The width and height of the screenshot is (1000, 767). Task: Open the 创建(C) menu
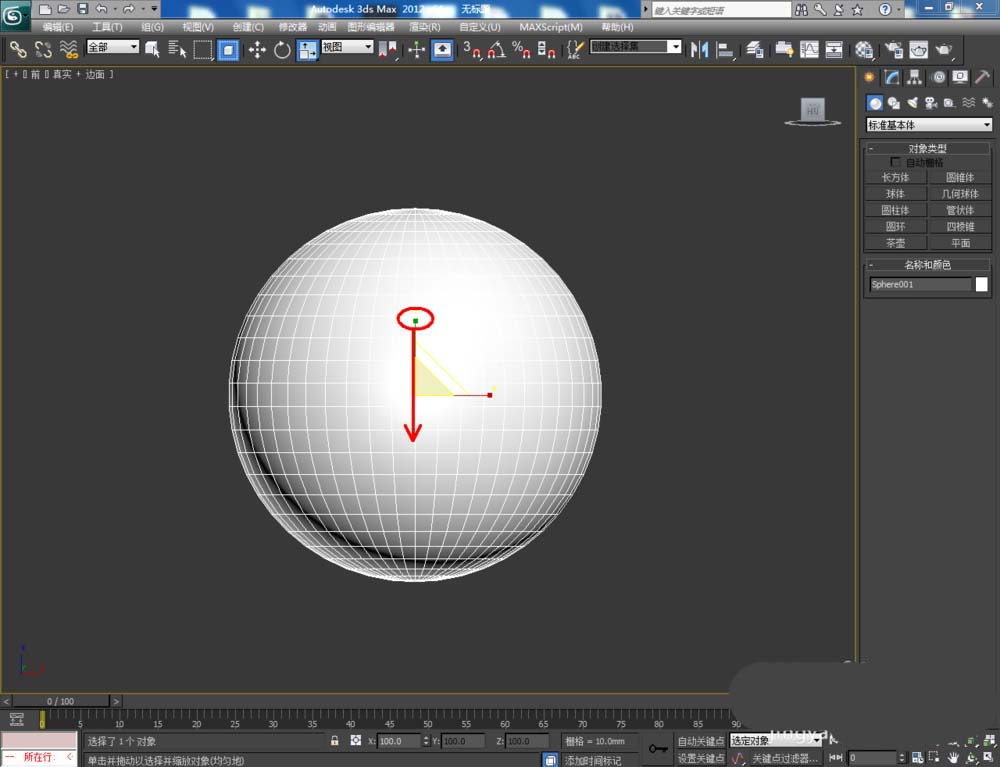[x=248, y=27]
